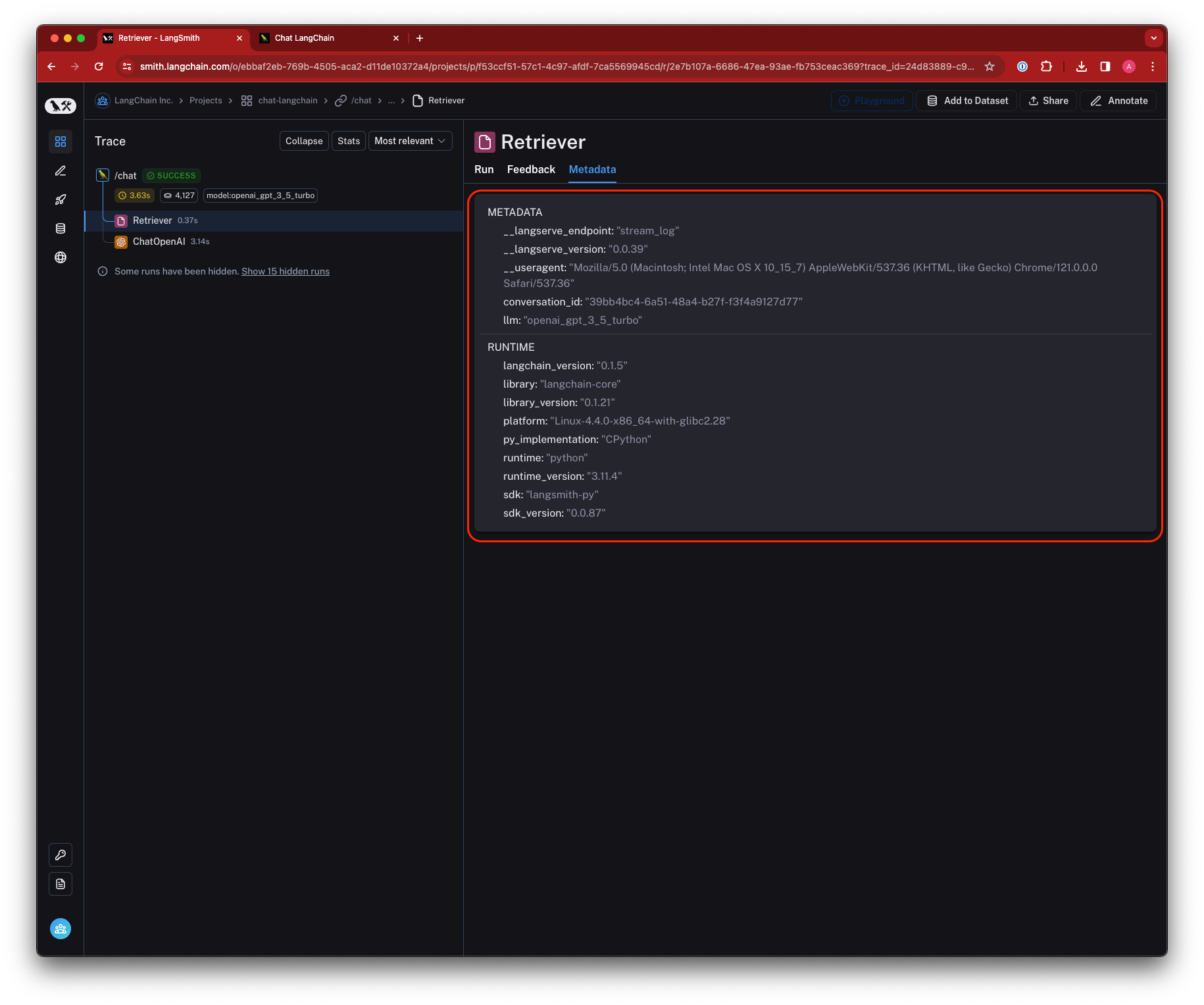Select the Retriever run in trace tree
The height and width of the screenshot is (1005, 1204).
(274, 220)
